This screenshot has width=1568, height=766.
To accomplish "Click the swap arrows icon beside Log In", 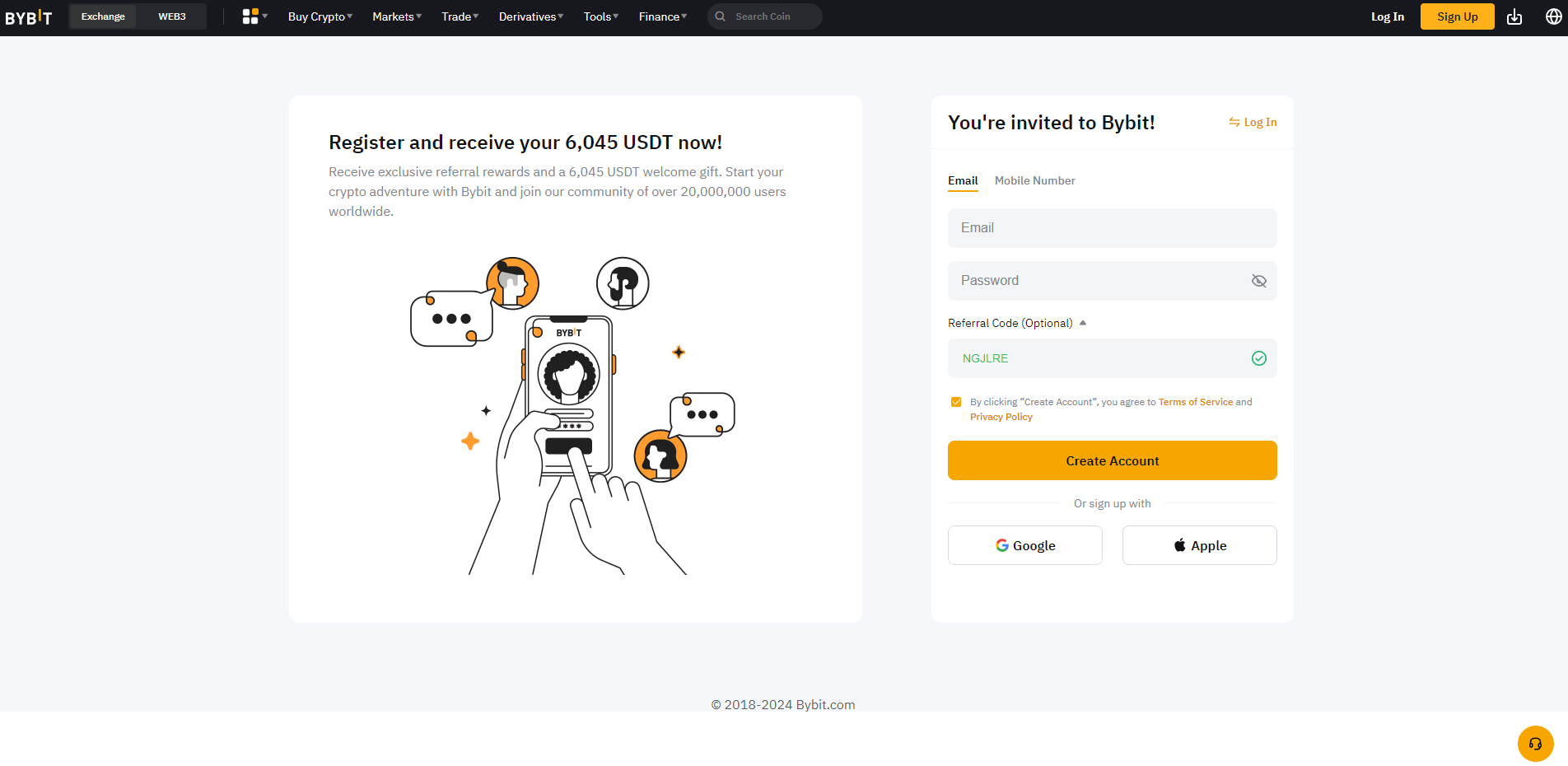I will point(1234,122).
